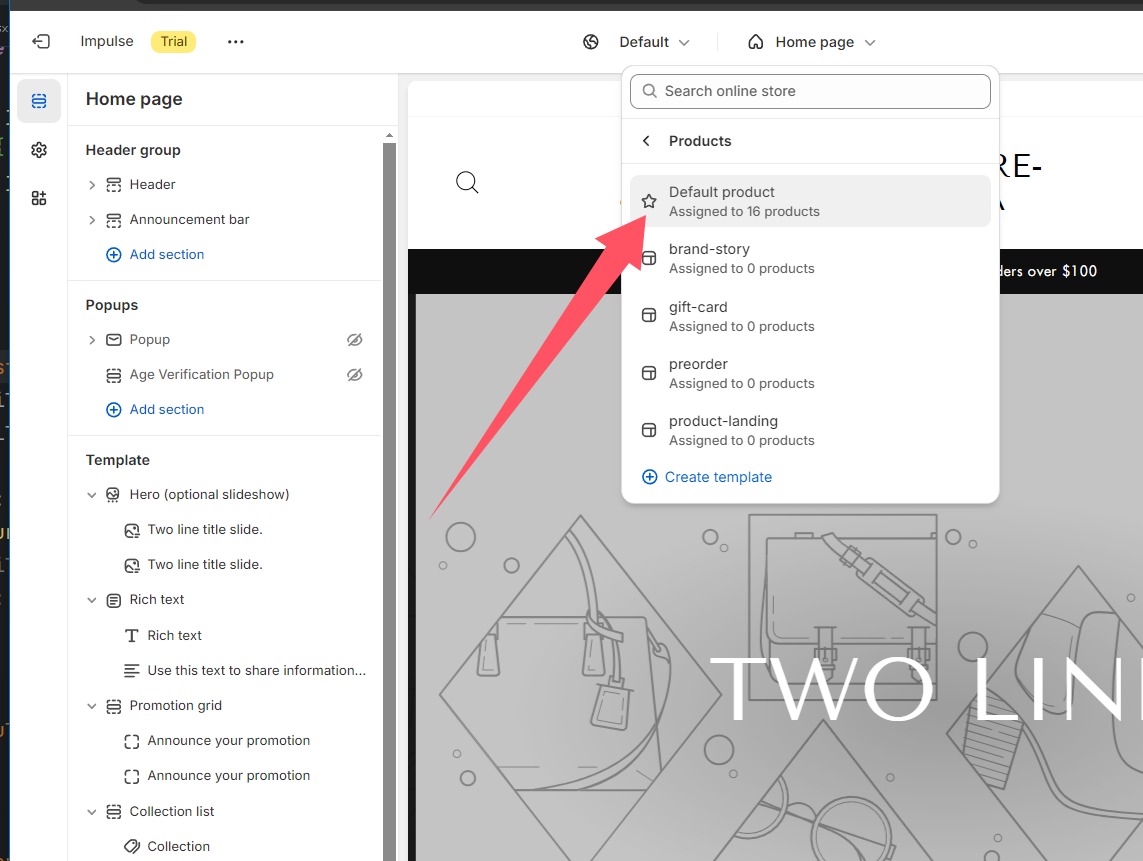This screenshot has width=1143, height=861.
Task: Select the brand-story template
Action: pos(810,259)
